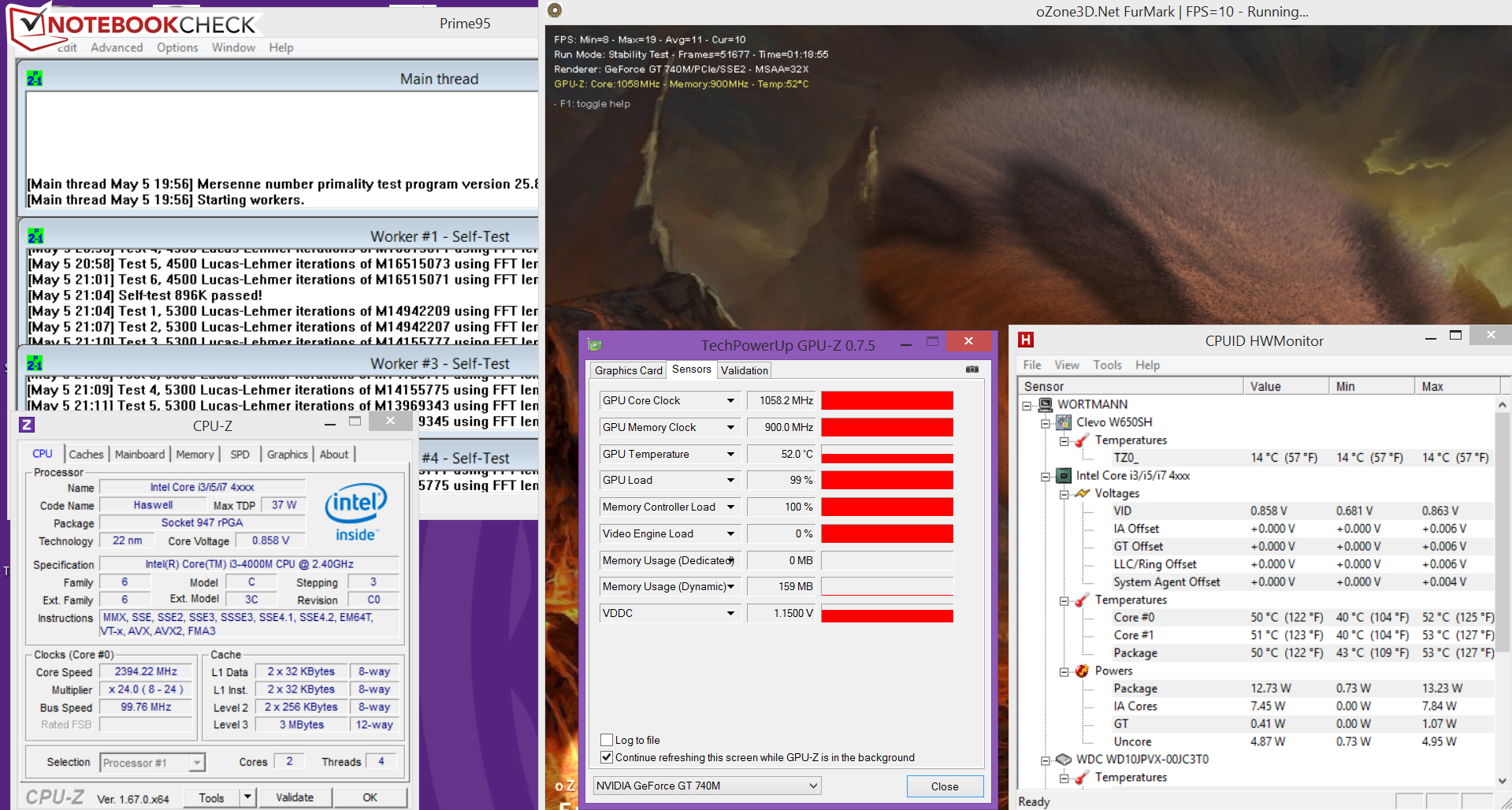Open the VDDC sensor dropdown
The width and height of the screenshot is (1512, 810).
coord(730,613)
